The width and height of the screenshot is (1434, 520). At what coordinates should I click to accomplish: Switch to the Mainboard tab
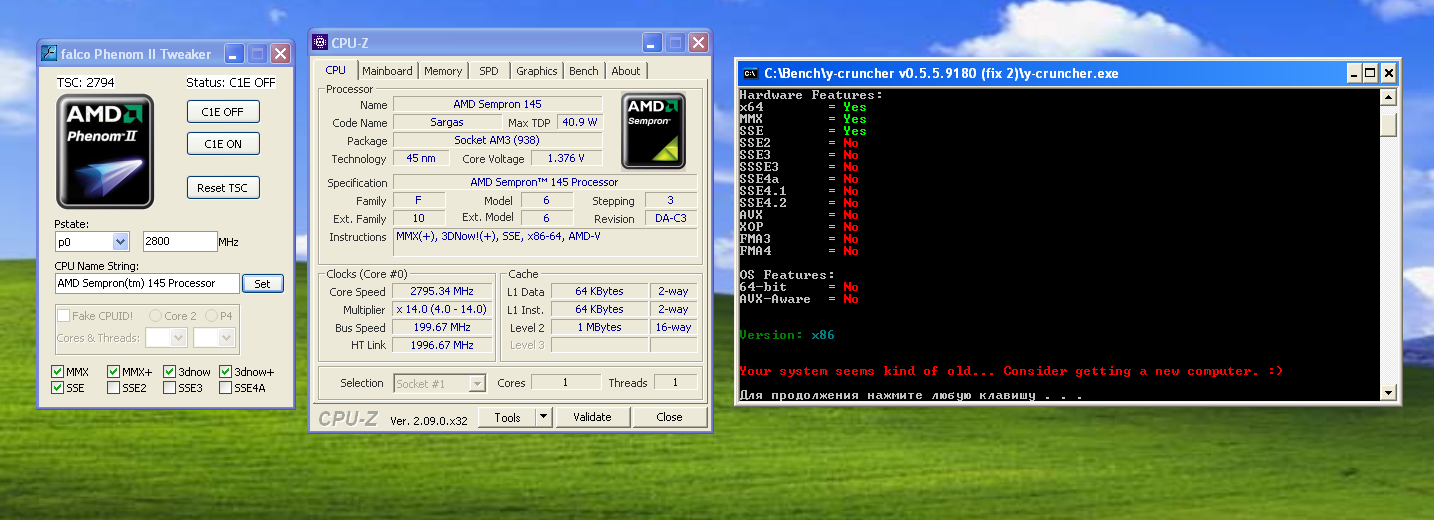(387, 71)
